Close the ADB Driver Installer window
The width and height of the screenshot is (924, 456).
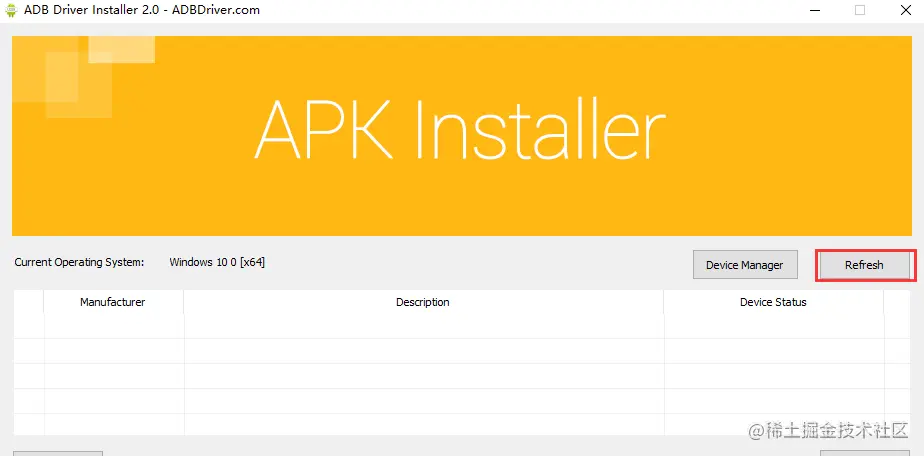[905, 10]
